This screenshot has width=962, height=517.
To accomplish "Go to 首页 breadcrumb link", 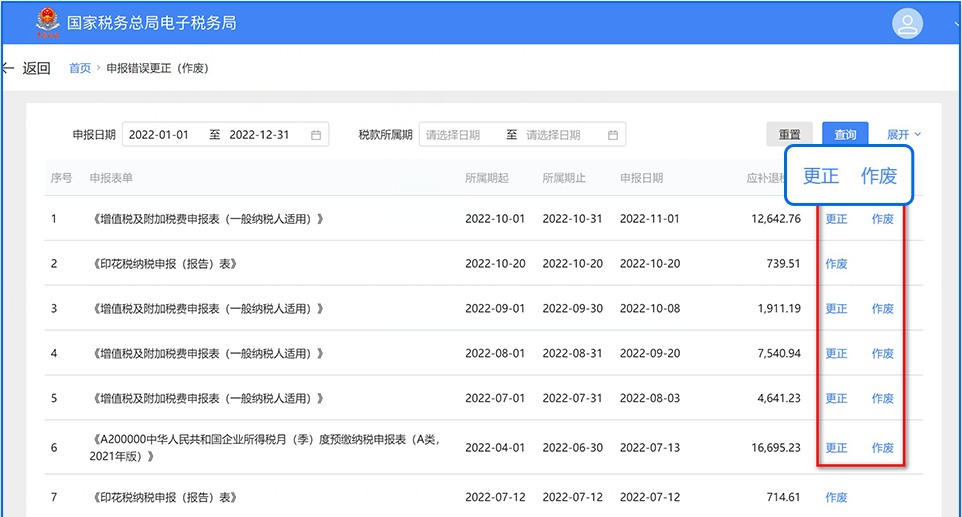I will coord(79,68).
